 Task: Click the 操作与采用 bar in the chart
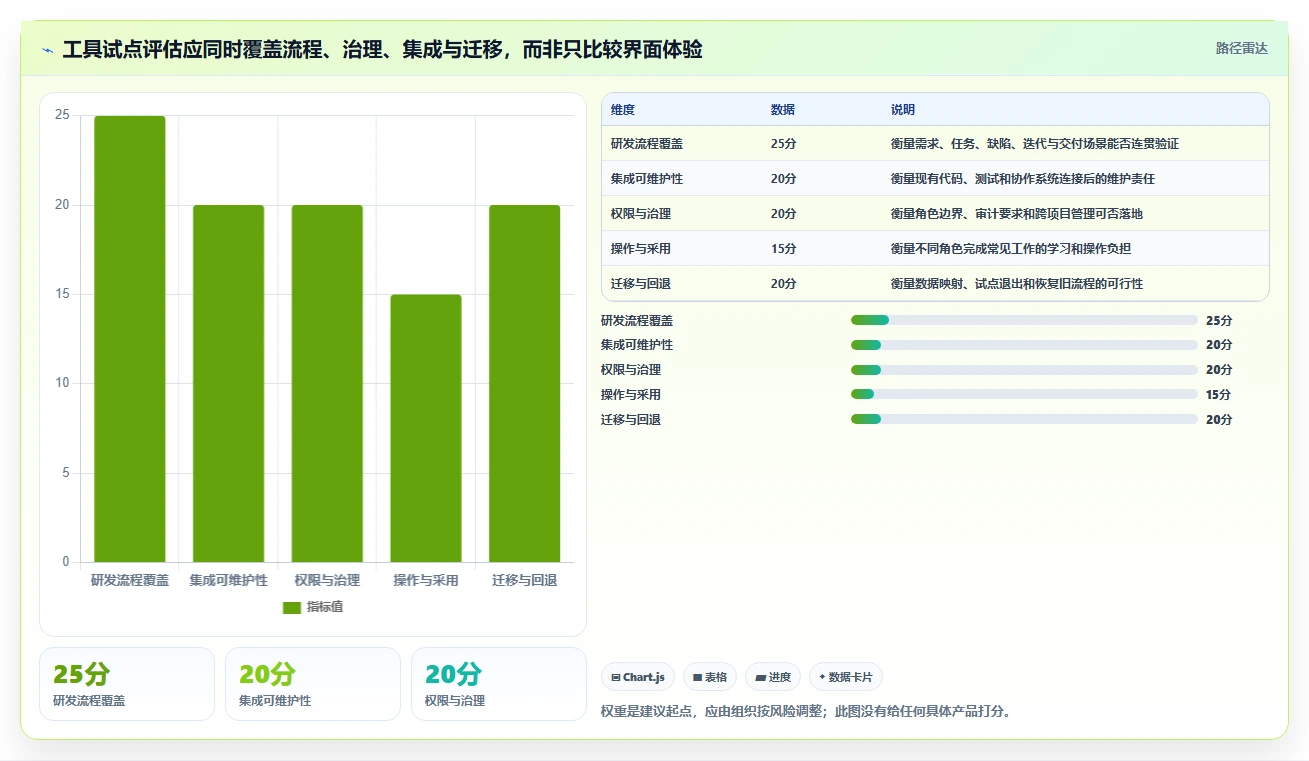(426, 428)
